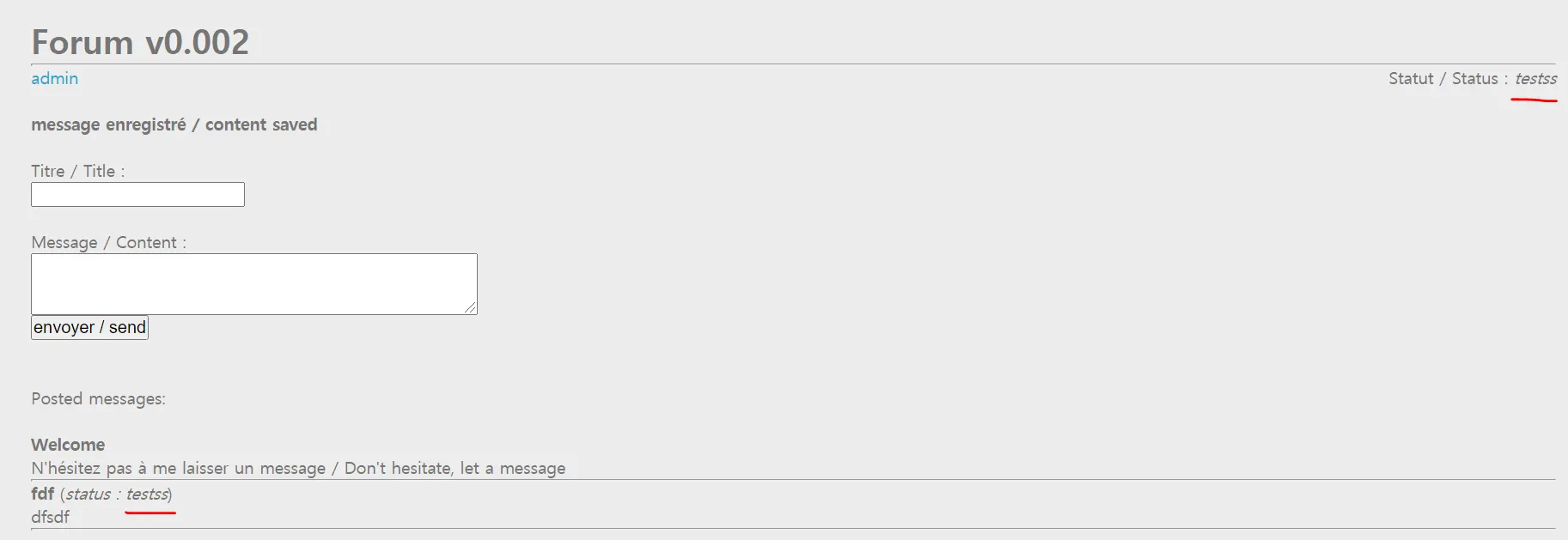Click the Posted messages heading
This screenshot has height=540, width=1568.
click(98, 398)
